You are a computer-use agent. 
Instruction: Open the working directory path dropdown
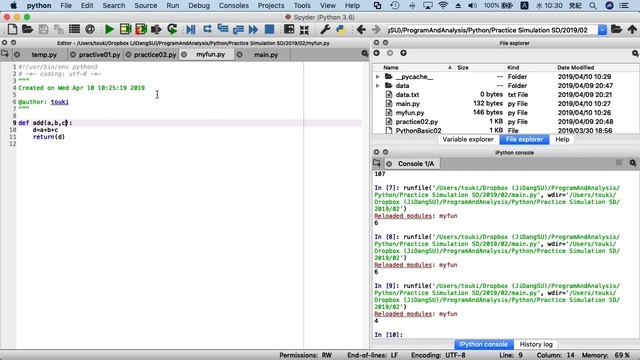click(x=602, y=30)
